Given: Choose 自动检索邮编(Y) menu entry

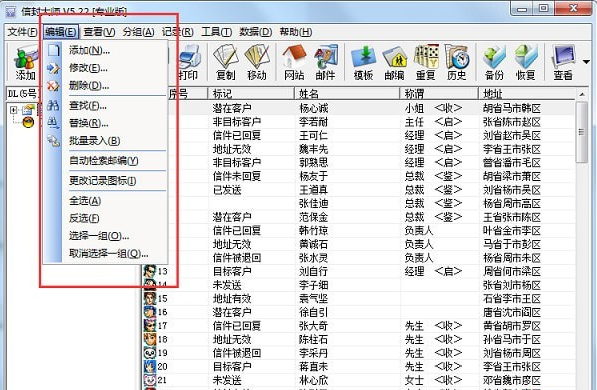Looking at the screenshot, I should (x=106, y=161).
